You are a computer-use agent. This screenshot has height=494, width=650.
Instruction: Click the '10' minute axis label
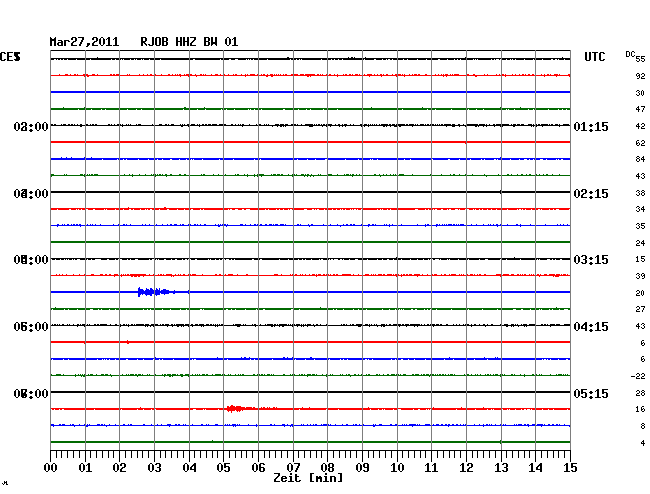pyautogui.click(x=397, y=468)
